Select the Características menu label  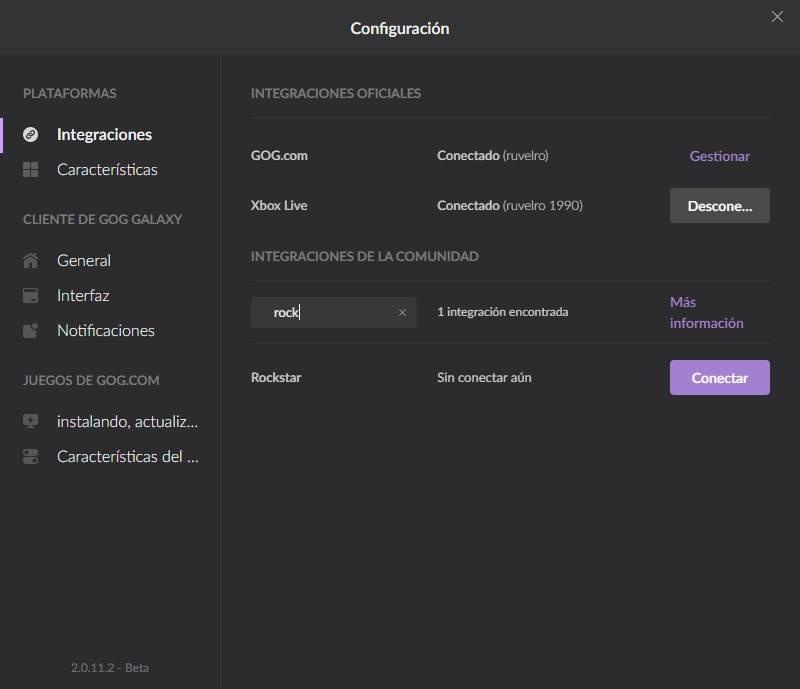107,170
